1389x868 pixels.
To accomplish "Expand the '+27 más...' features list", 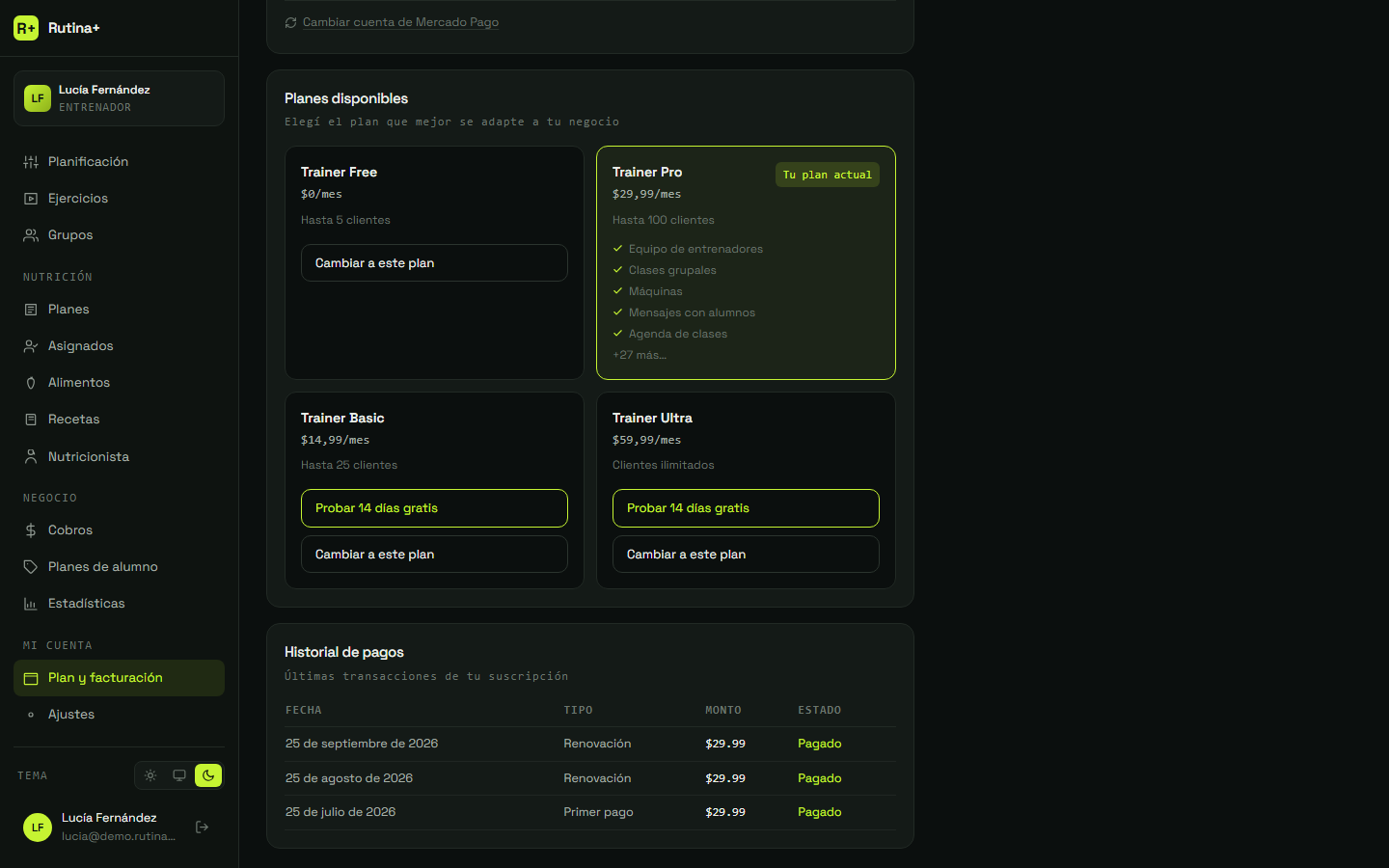I will tap(640, 355).
